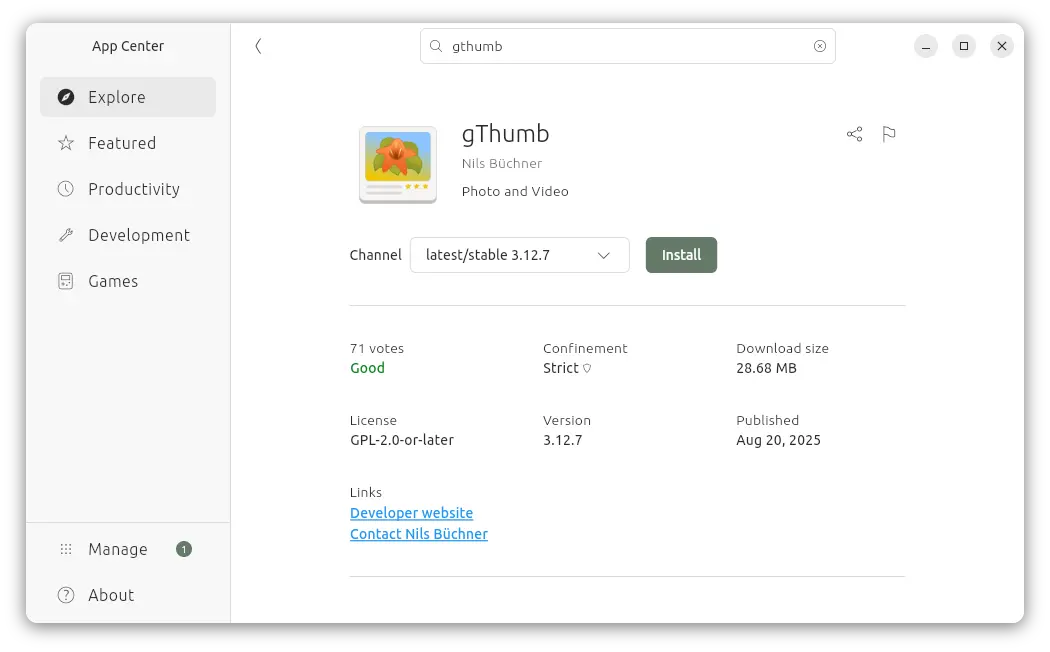
Task: Click the Games controller icon
Action: tap(66, 281)
